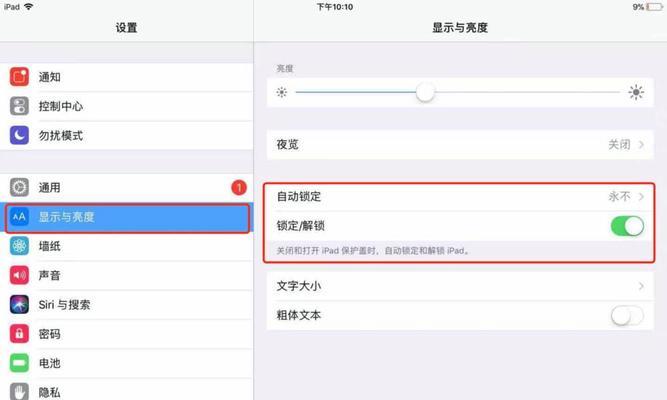Tap the Siri 与搜索 icon
The width and height of the screenshot is (667, 400).
[x=19, y=305]
